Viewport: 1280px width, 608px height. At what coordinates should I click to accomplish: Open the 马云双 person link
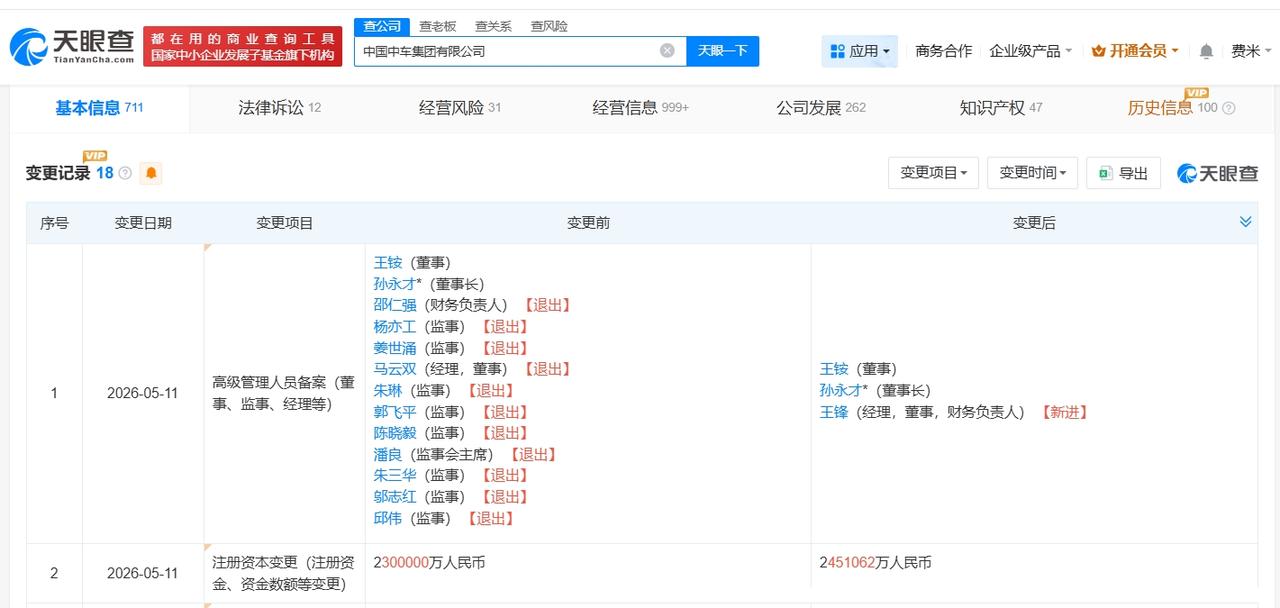pos(395,369)
